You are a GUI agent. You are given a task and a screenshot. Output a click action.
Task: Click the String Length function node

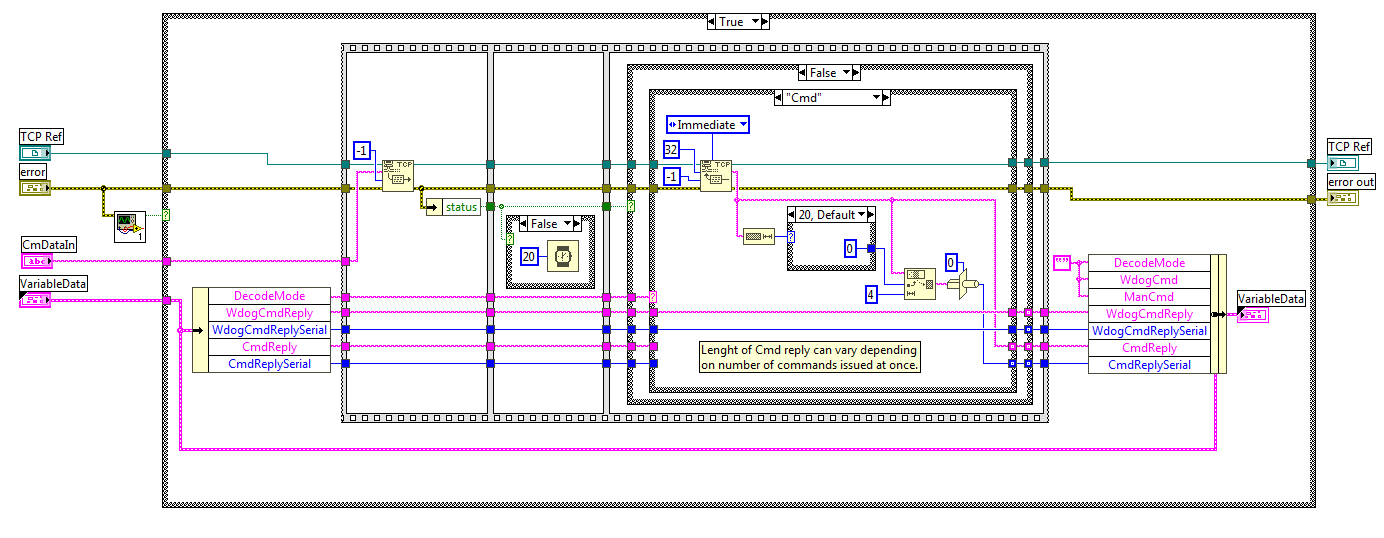click(x=759, y=236)
